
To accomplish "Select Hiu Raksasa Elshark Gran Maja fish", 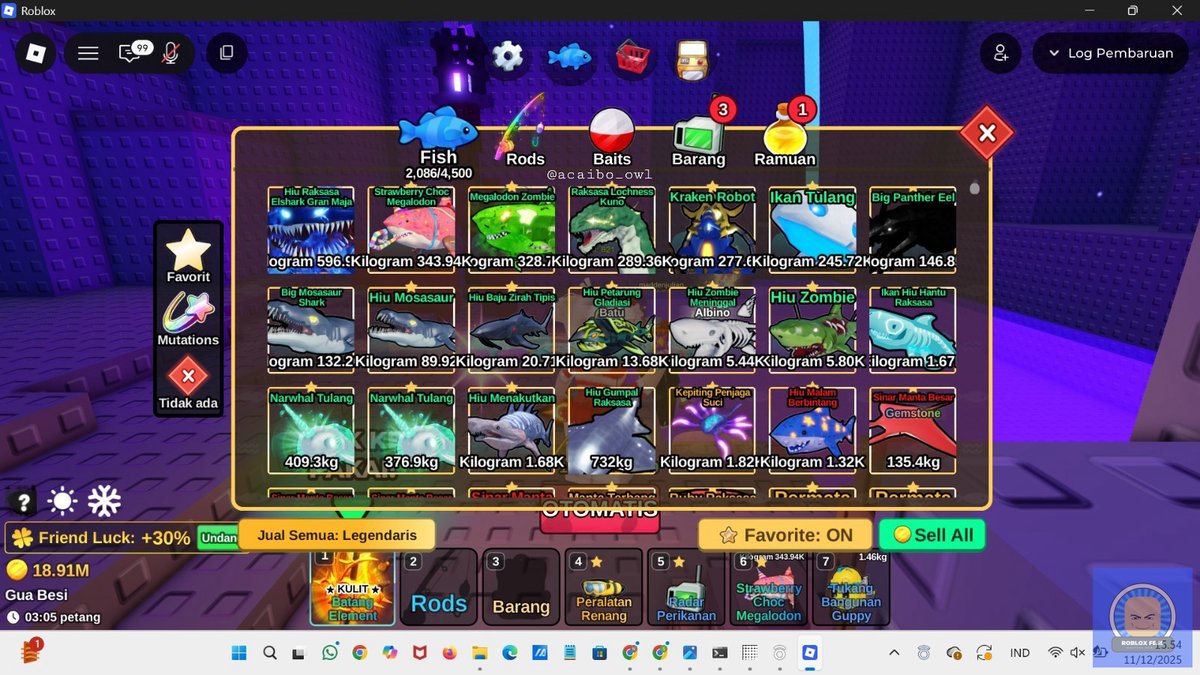I will coord(311,229).
